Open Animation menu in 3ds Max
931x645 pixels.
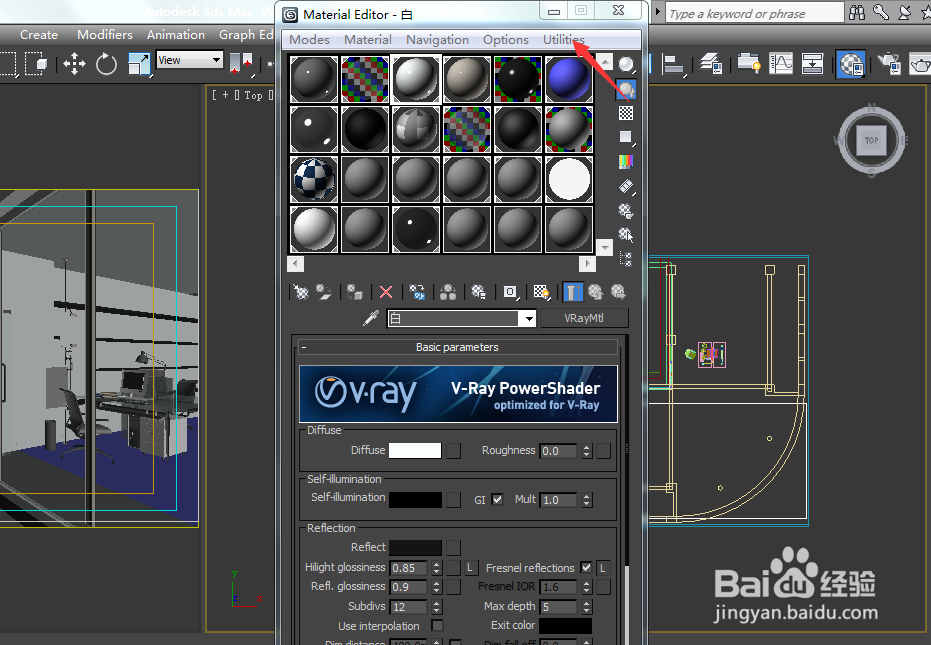[x=176, y=34]
